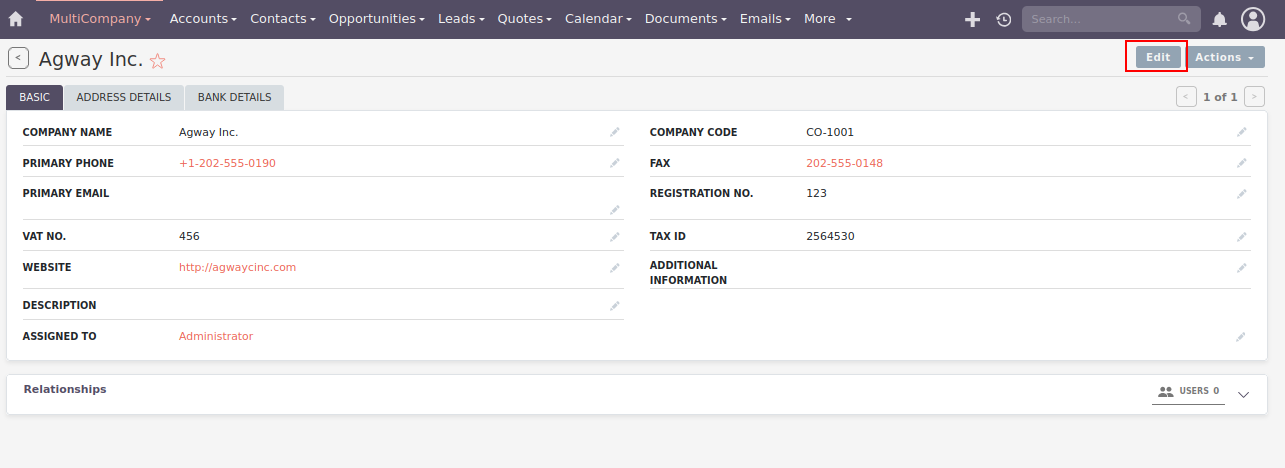
Task: Edit Company Name field pencil icon
Action: point(615,132)
